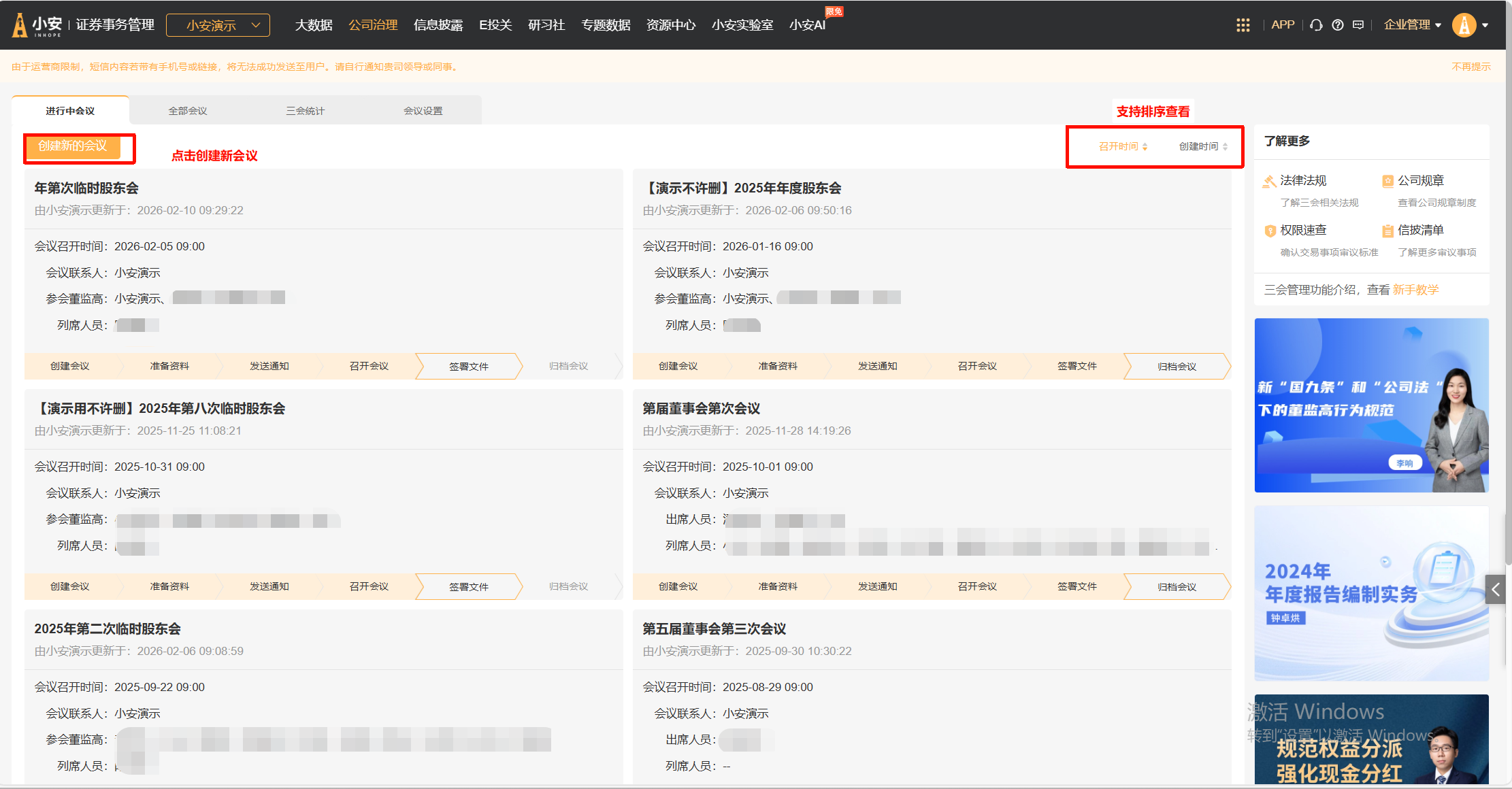Open the nine-dot apps grid icon
This screenshot has height=789, width=1512.
(x=1243, y=25)
